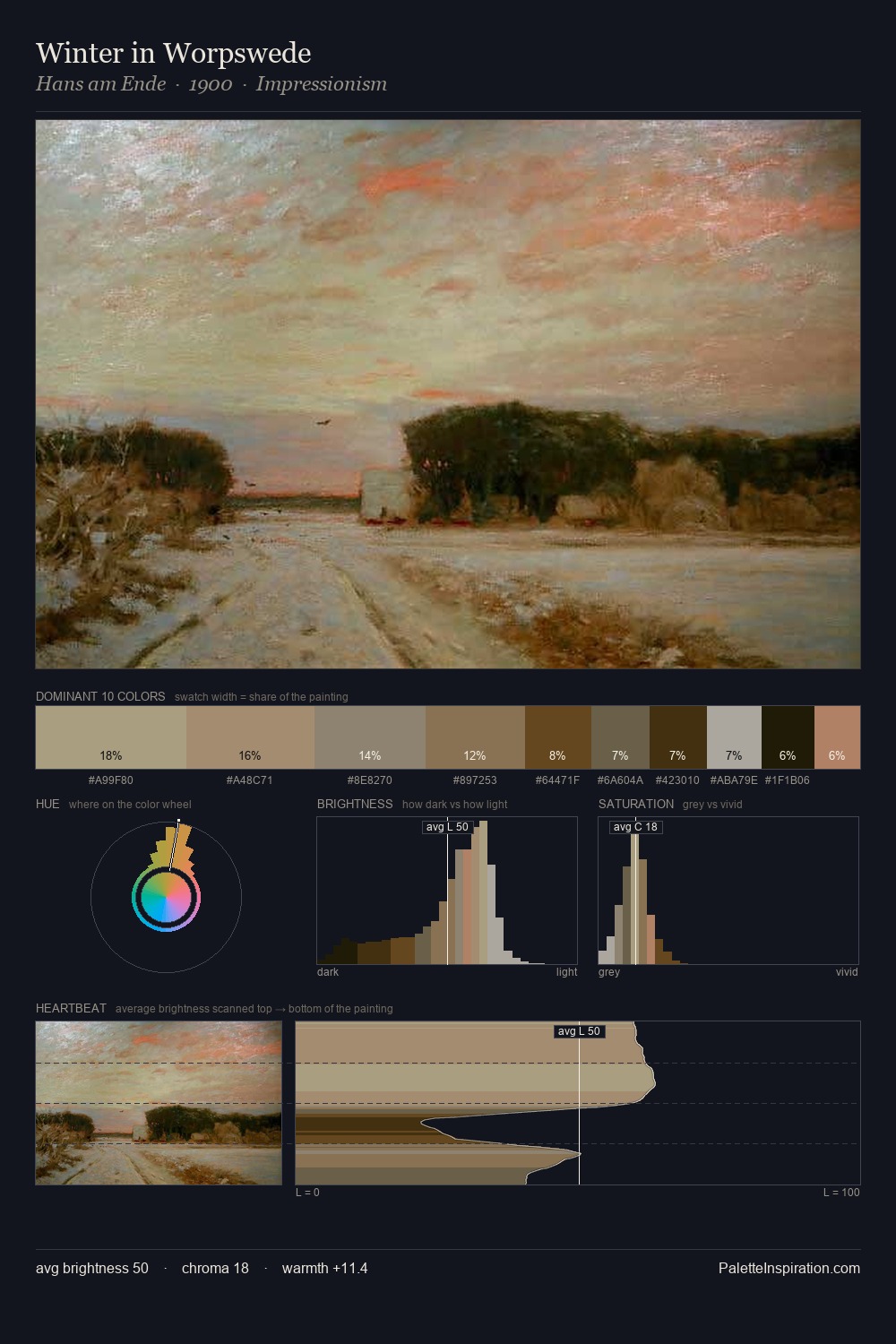Click the 7% swatch above #6A604A
The width and height of the screenshot is (896, 1344).
pyautogui.click(x=620, y=737)
